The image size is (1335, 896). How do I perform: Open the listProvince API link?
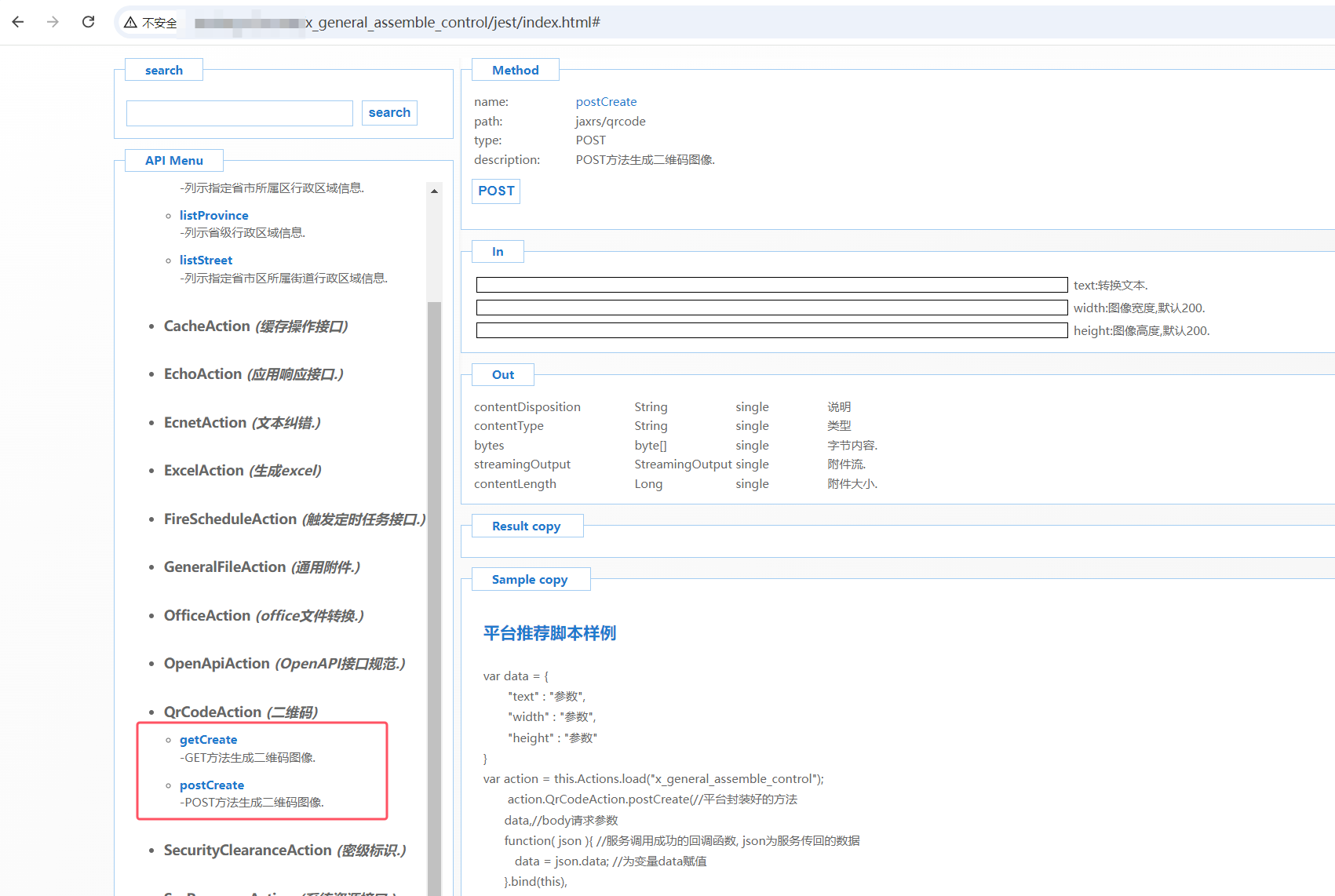[x=213, y=216]
